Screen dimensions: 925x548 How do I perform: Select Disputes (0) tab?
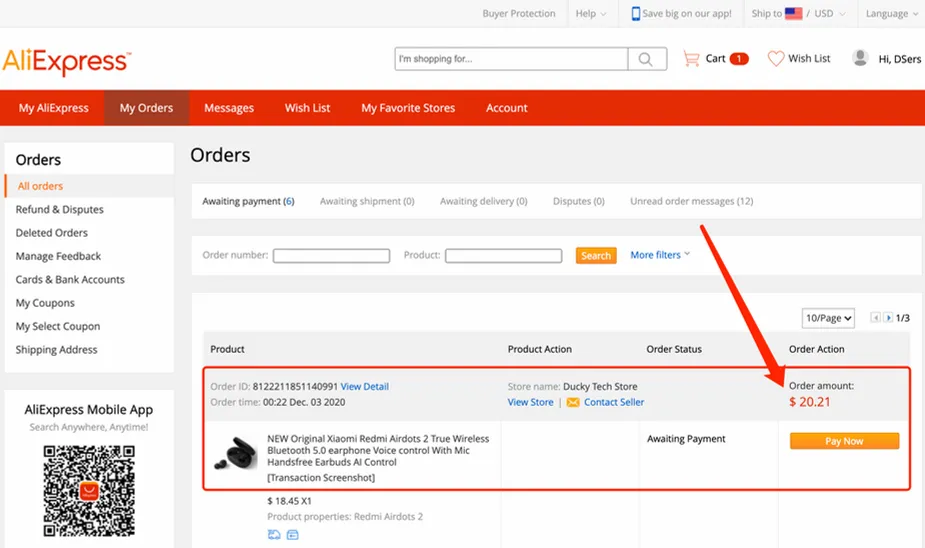579,201
